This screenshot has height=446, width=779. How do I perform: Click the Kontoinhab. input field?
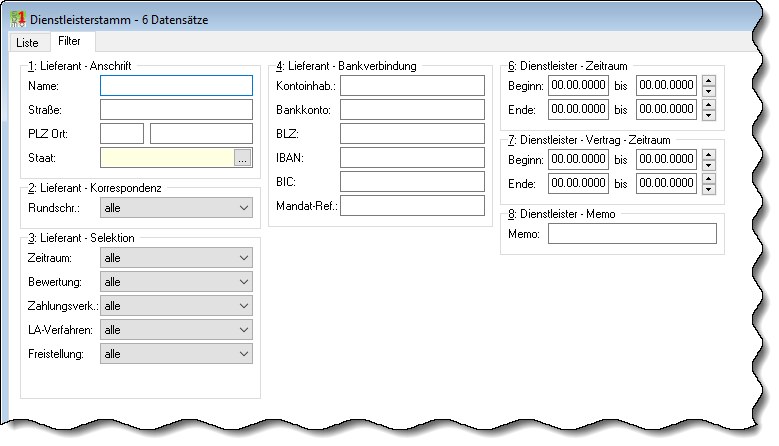(x=412, y=85)
